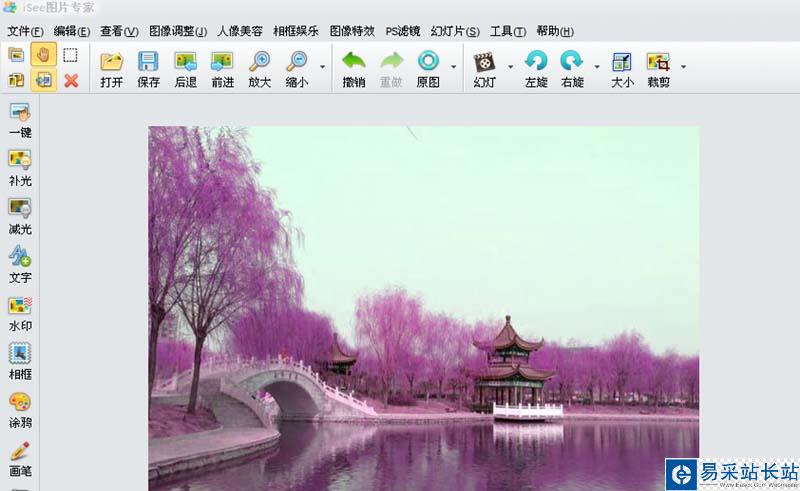Toggle the highlighted fit-to-window view button

tap(43, 80)
